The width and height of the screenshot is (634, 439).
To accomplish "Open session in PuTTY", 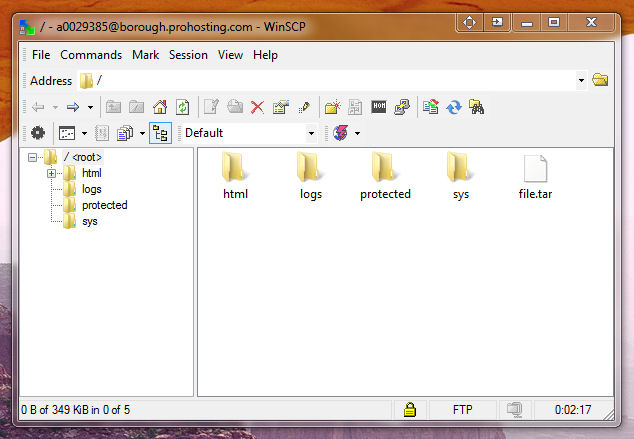I will click(402, 107).
